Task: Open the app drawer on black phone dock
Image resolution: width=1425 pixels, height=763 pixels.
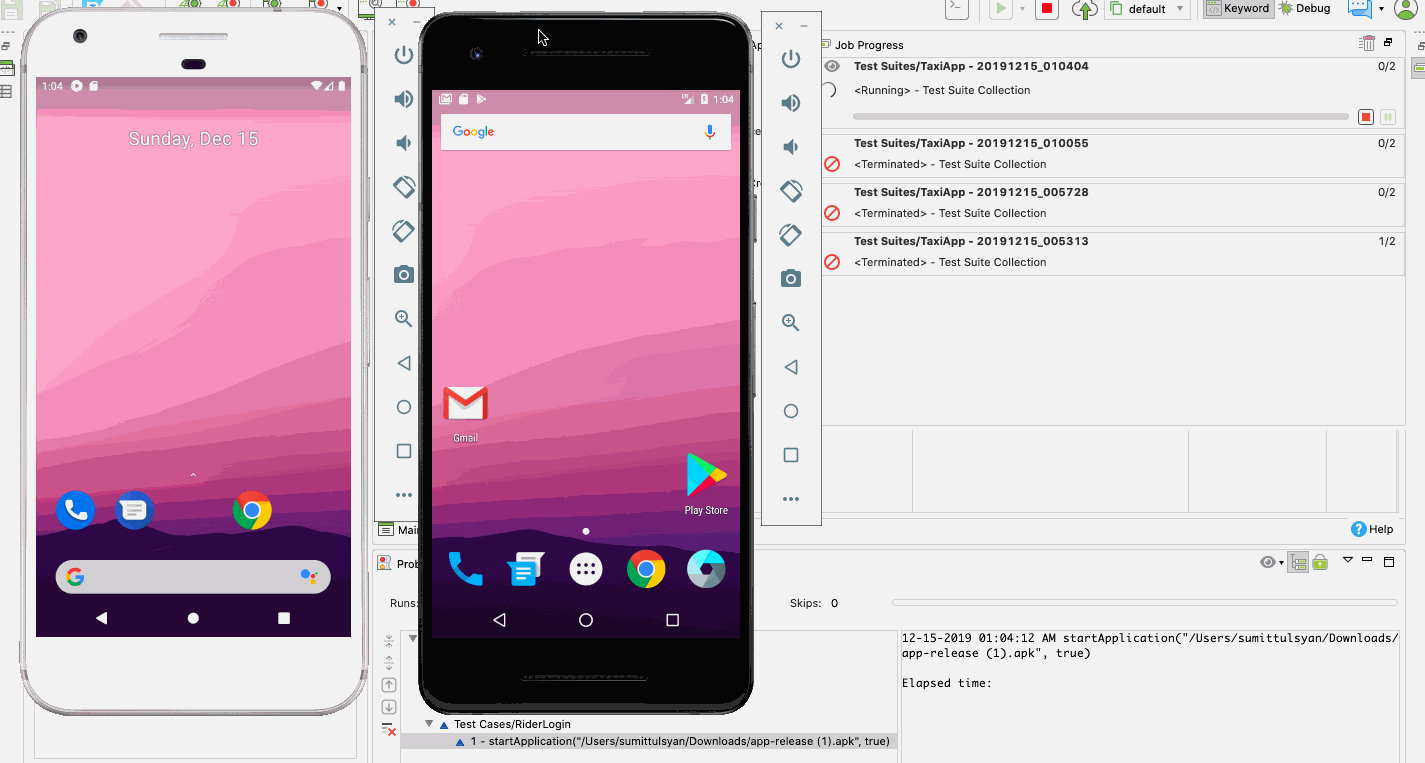Action: [586, 569]
